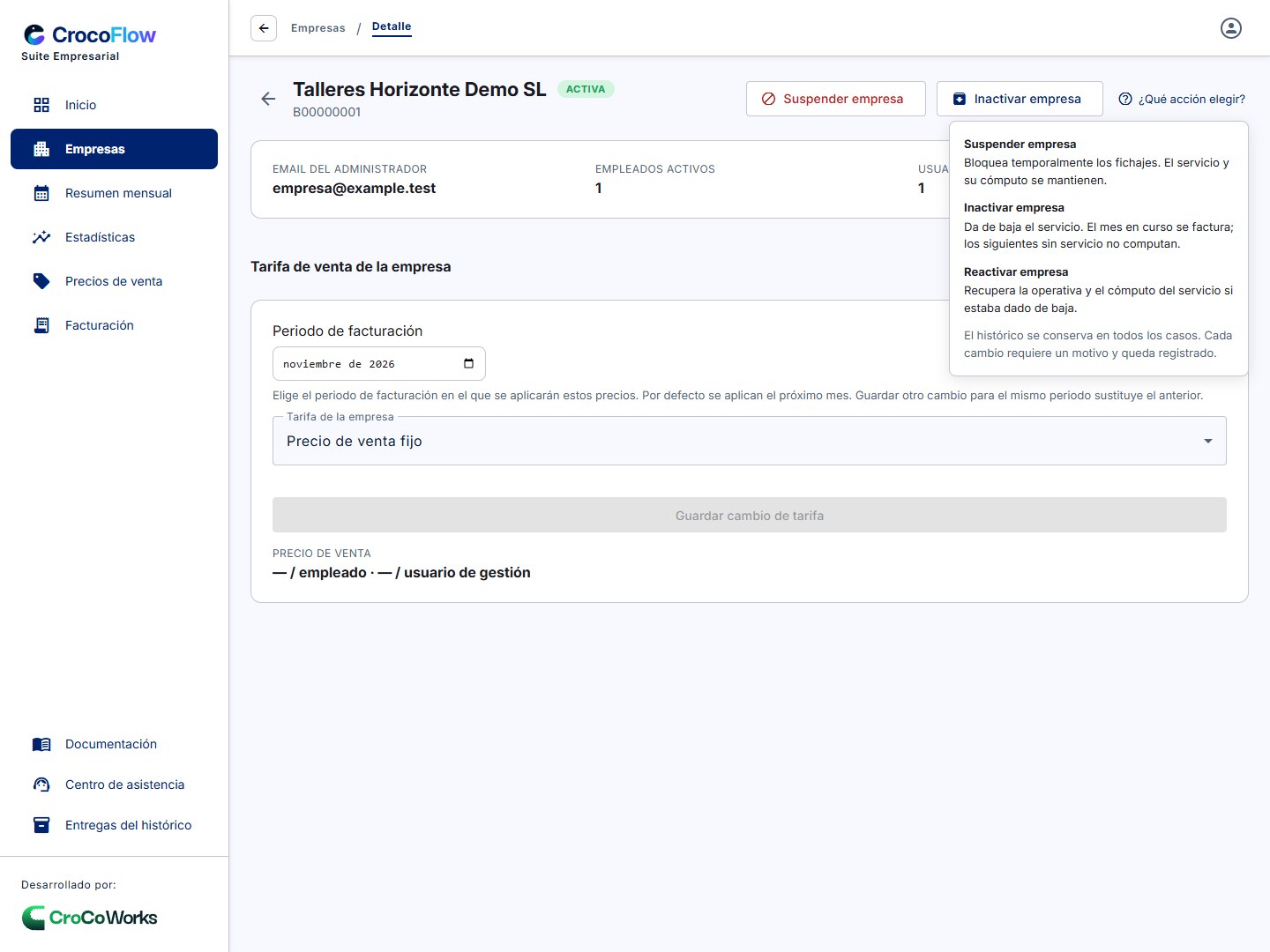Click the 'Reactivar empresa' heading in help popup
1270x952 pixels.
click(x=1016, y=271)
